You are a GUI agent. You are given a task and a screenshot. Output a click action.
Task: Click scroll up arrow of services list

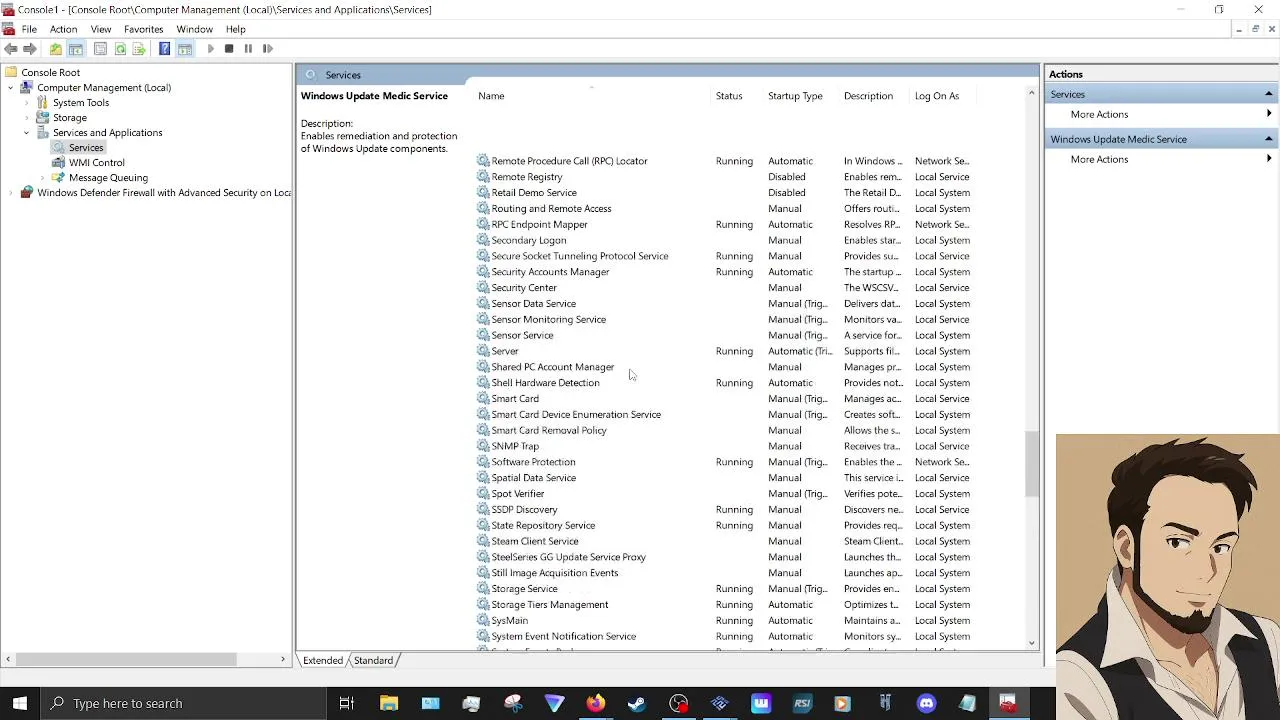coord(1031,93)
